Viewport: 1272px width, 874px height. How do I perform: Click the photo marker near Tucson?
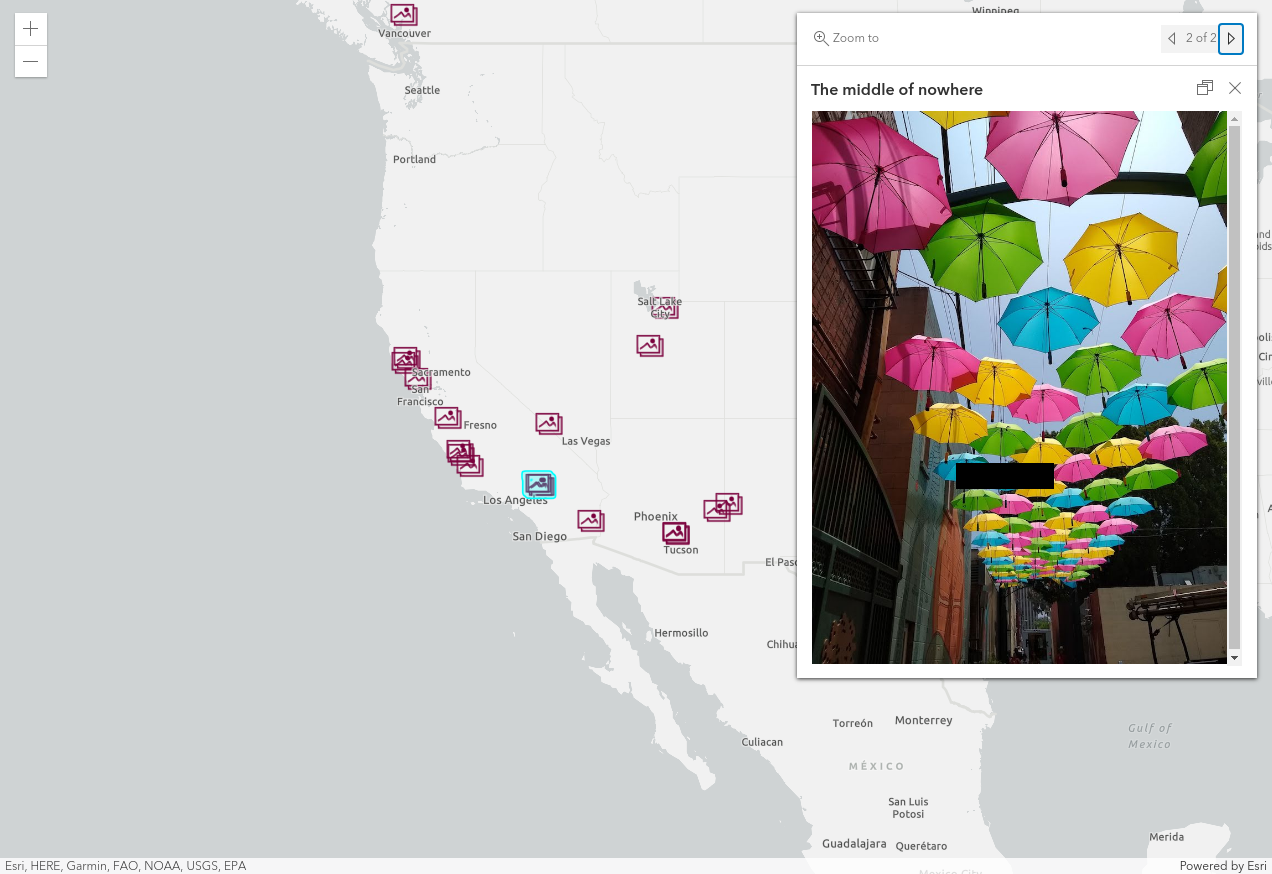pyautogui.click(x=676, y=533)
